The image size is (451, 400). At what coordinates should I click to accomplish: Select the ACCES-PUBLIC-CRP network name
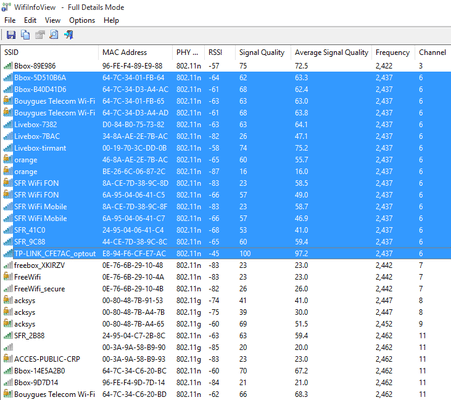tap(47, 359)
